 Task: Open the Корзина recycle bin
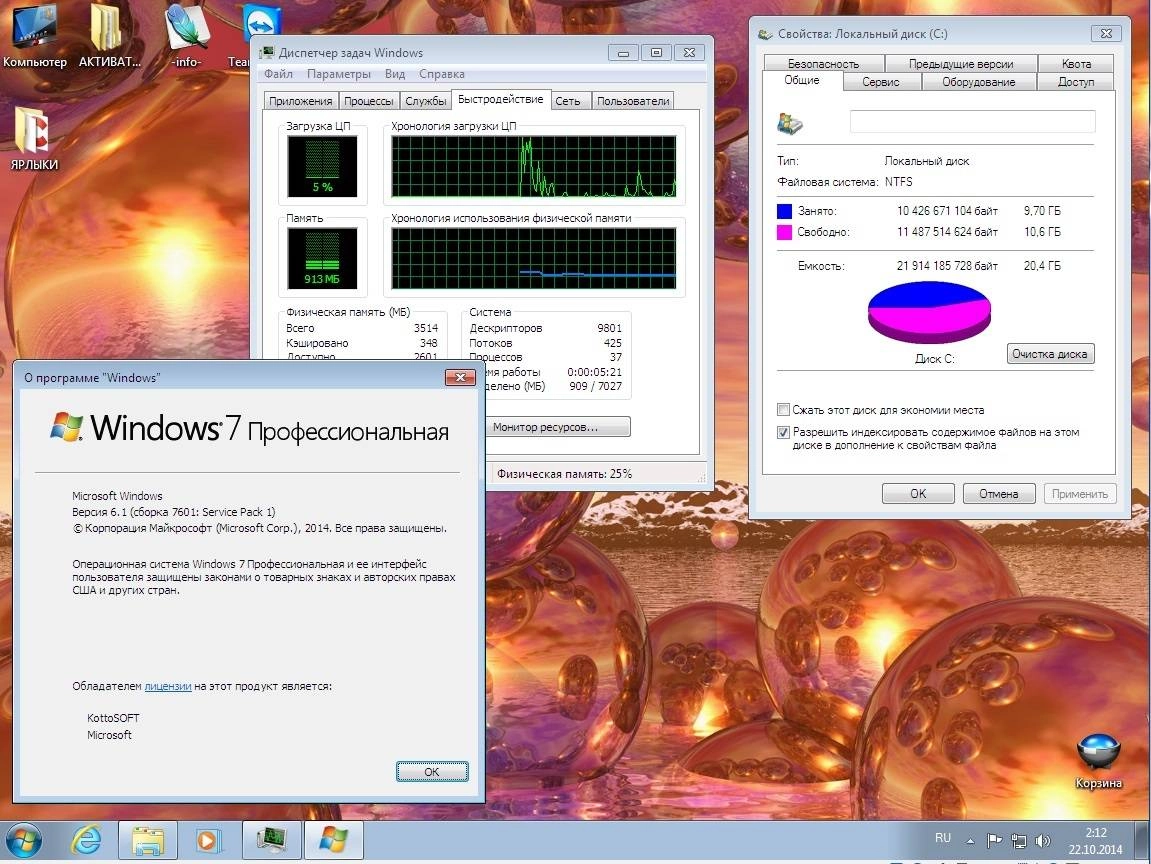click(1098, 761)
